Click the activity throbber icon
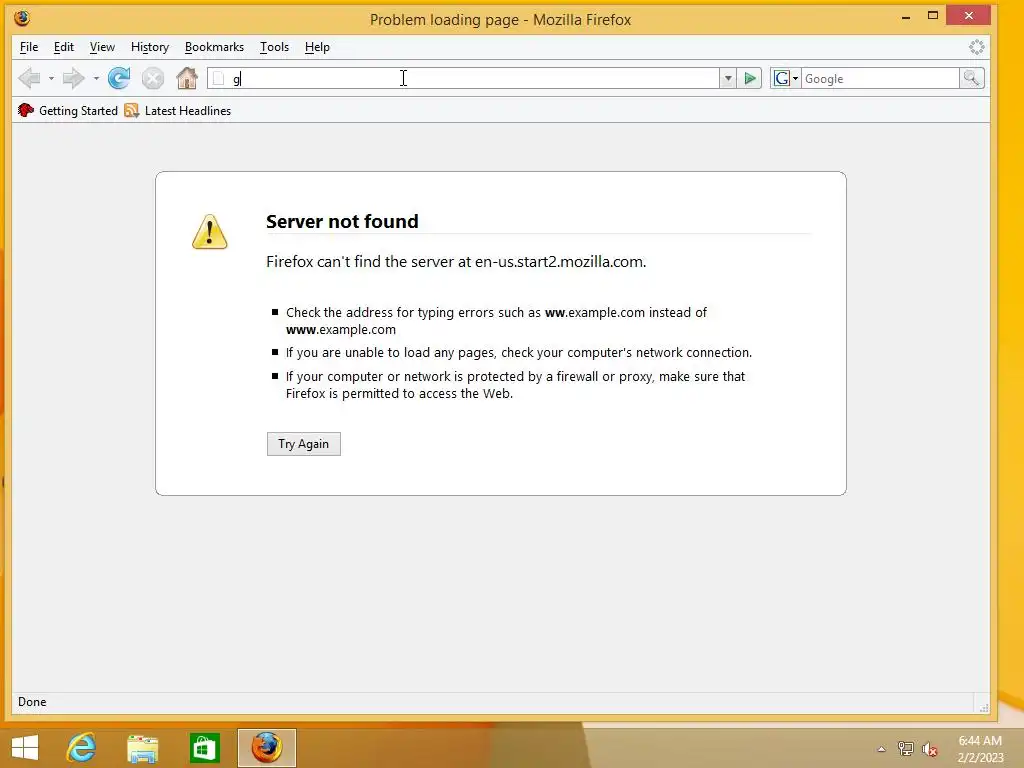1024x768 pixels. click(976, 47)
